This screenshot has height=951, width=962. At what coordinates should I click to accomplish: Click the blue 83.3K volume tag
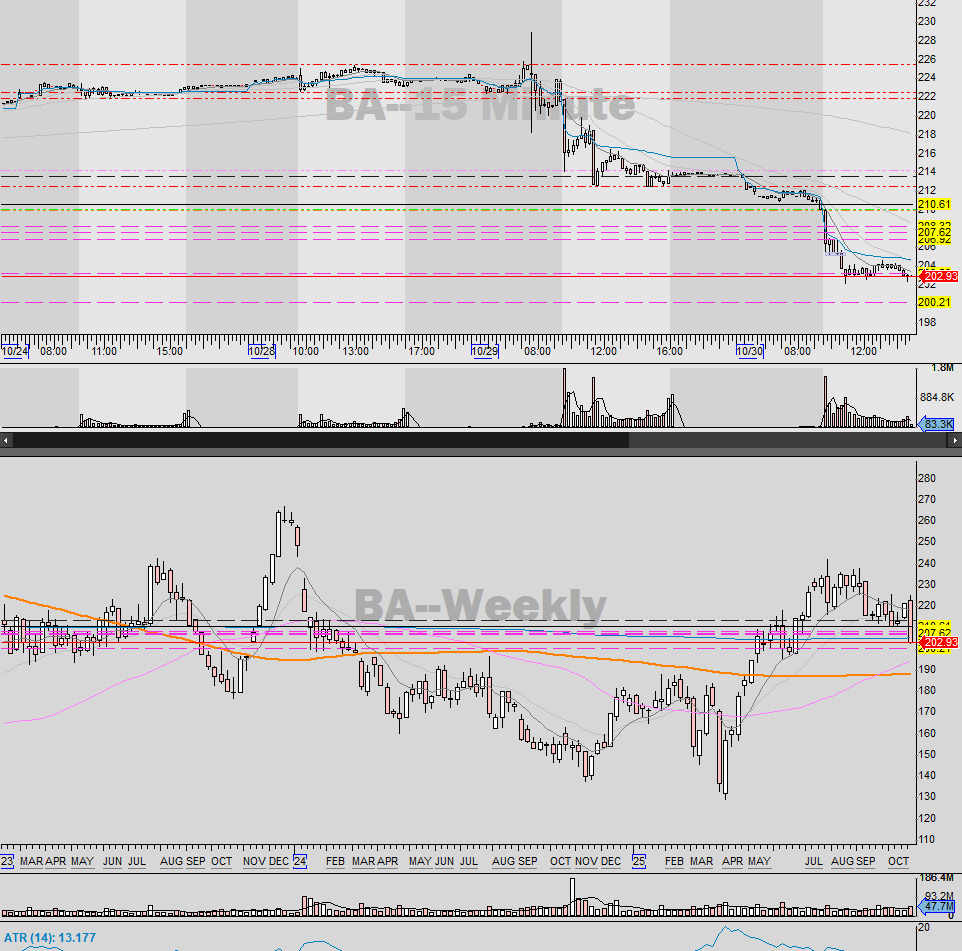point(937,424)
